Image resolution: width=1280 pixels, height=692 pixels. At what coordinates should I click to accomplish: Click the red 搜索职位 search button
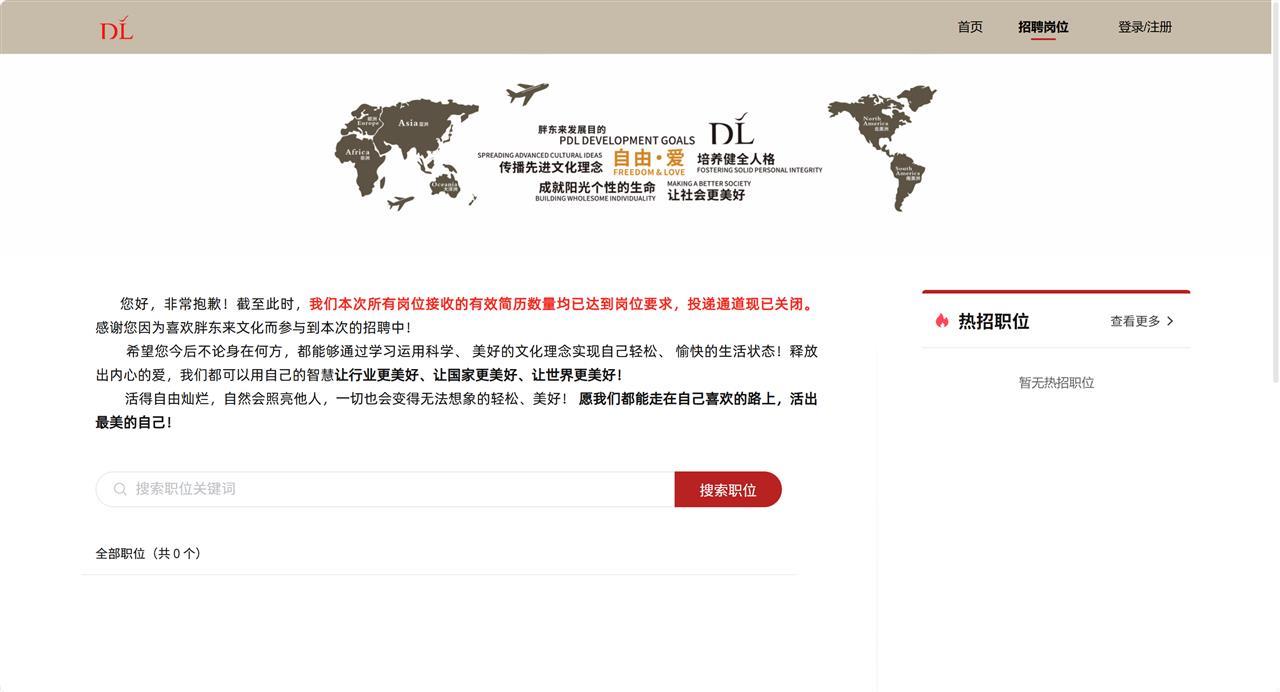click(728, 488)
